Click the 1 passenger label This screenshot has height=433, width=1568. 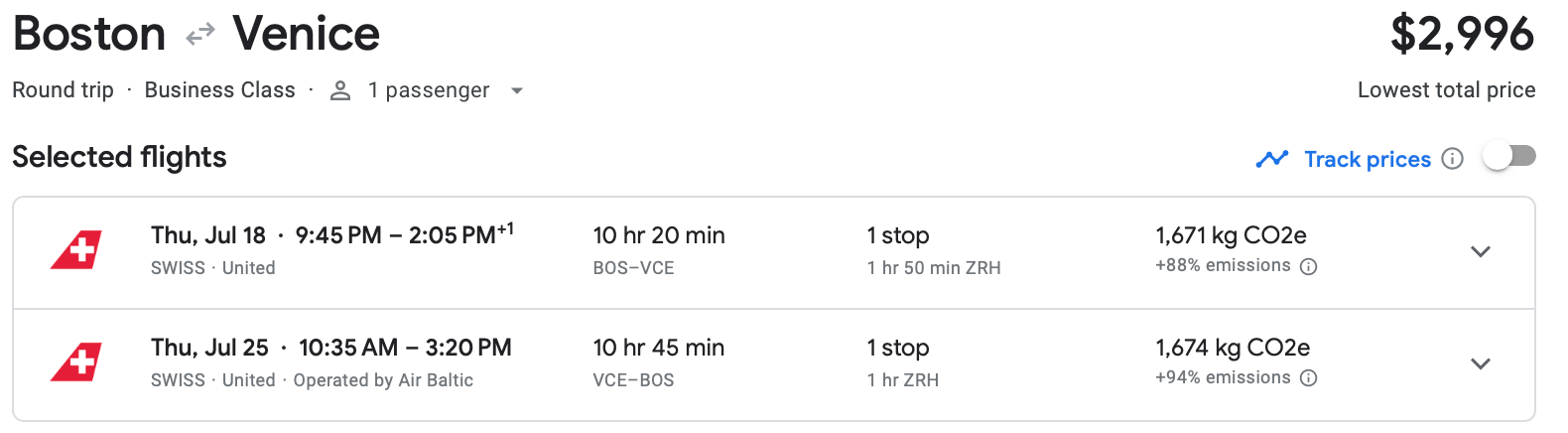pos(429,90)
